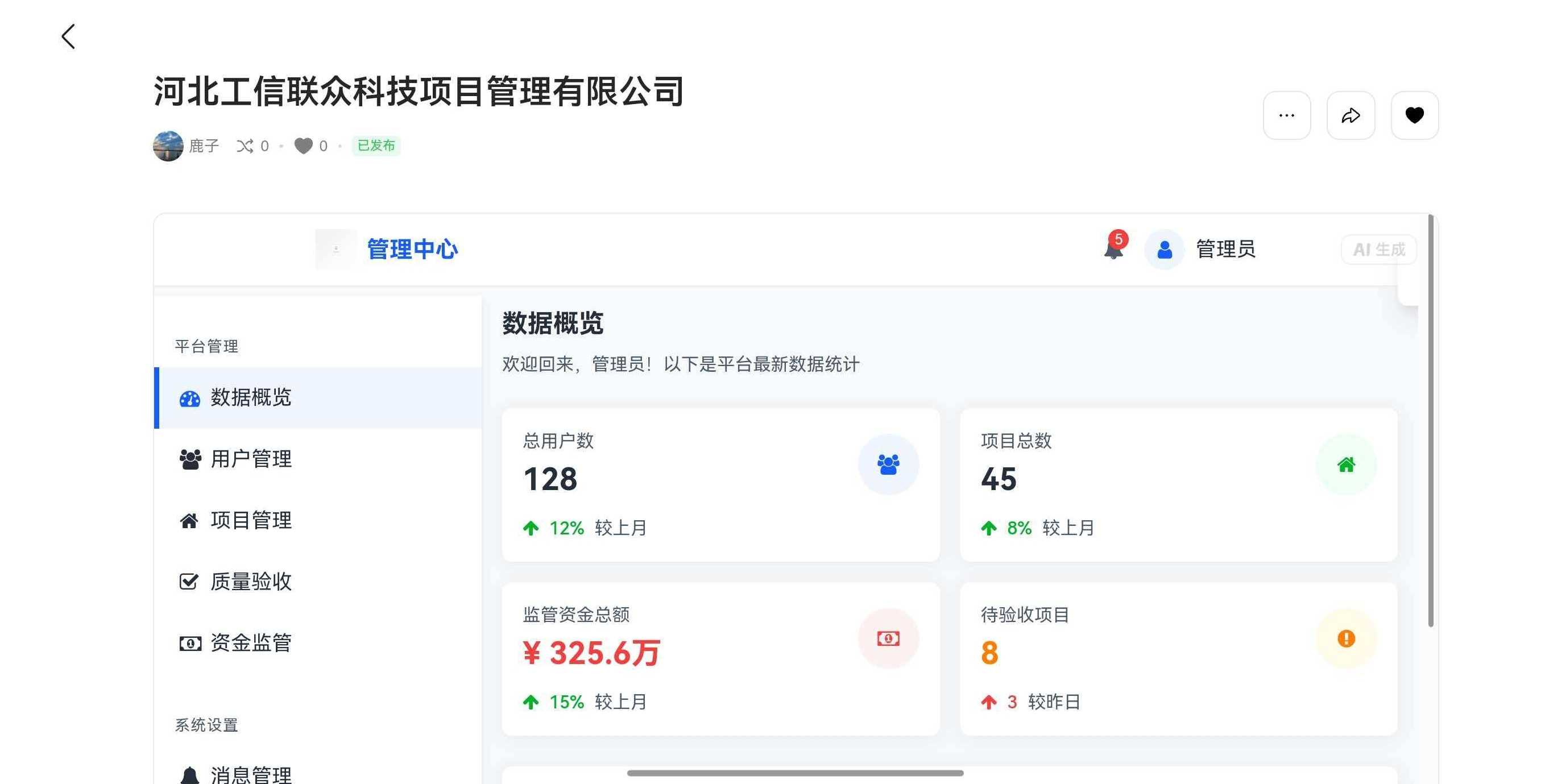The image size is (1549, 784).
Task: Select 数据概览 in the sidebar
Action: point(251,397)
